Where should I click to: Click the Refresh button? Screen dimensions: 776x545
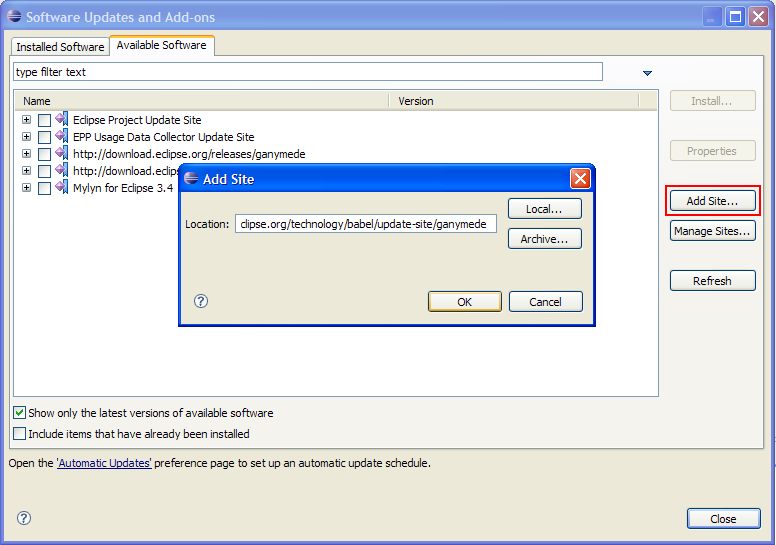tap(712, 281)
